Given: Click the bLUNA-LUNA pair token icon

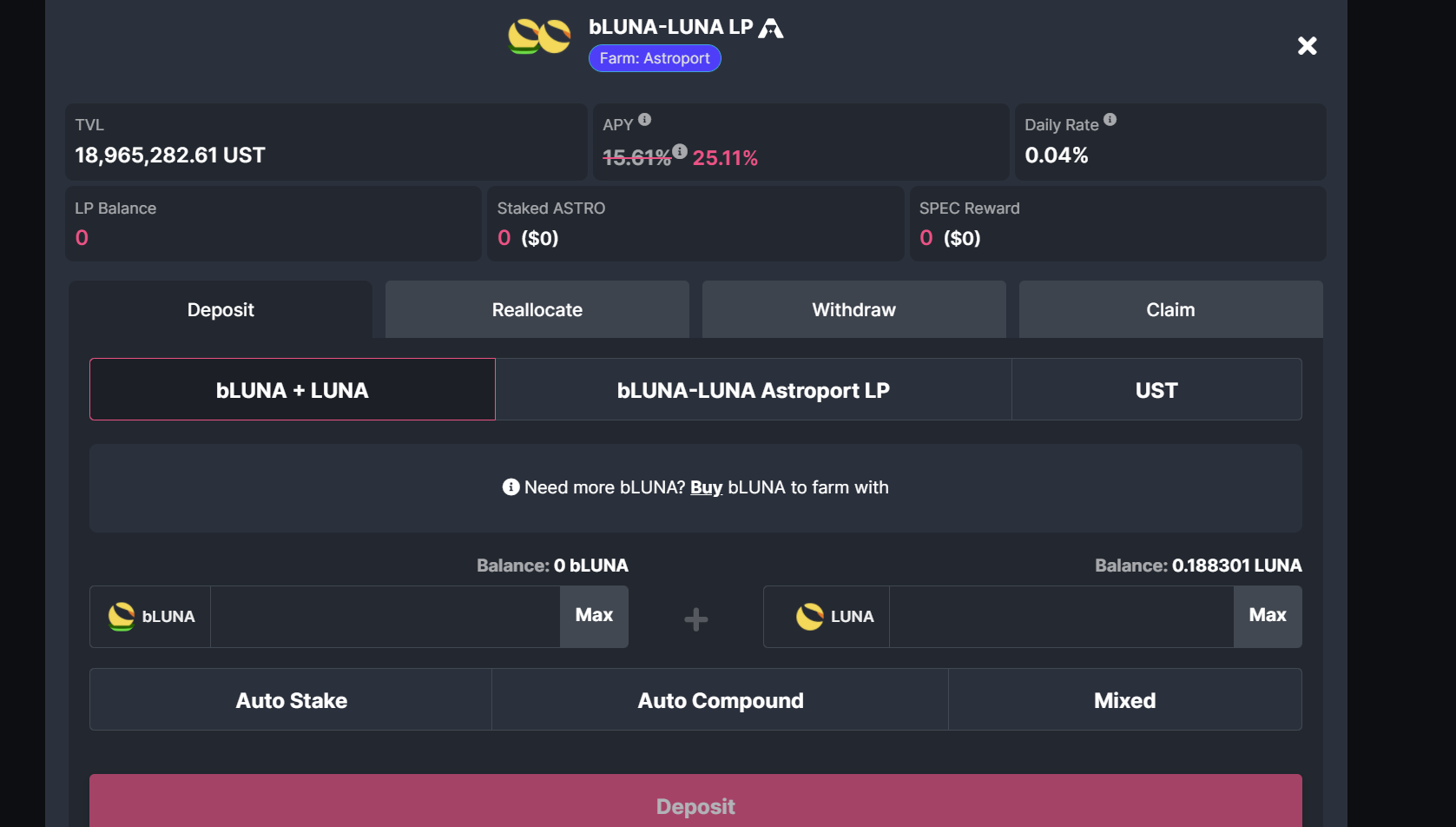Looking at the screenshot, I should coord(539,37).
